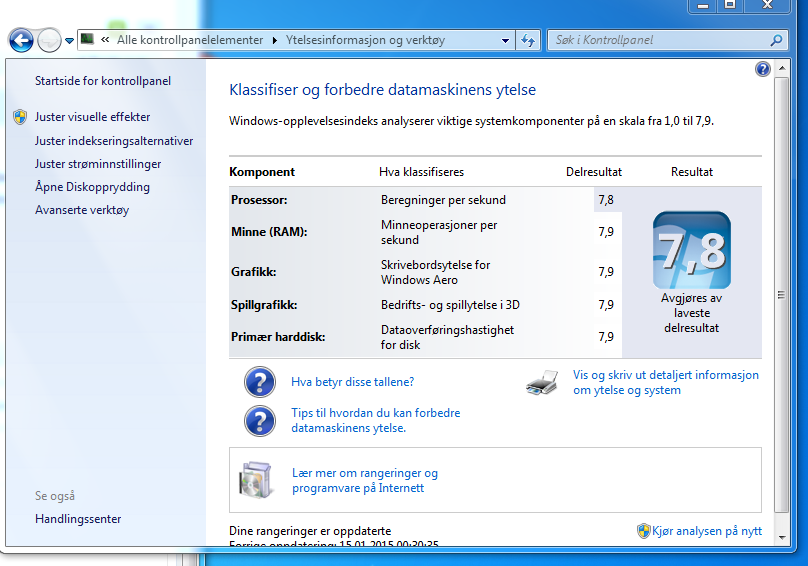
Task: Open help with the blue question-mark button
Action: (x=763, y=69)
